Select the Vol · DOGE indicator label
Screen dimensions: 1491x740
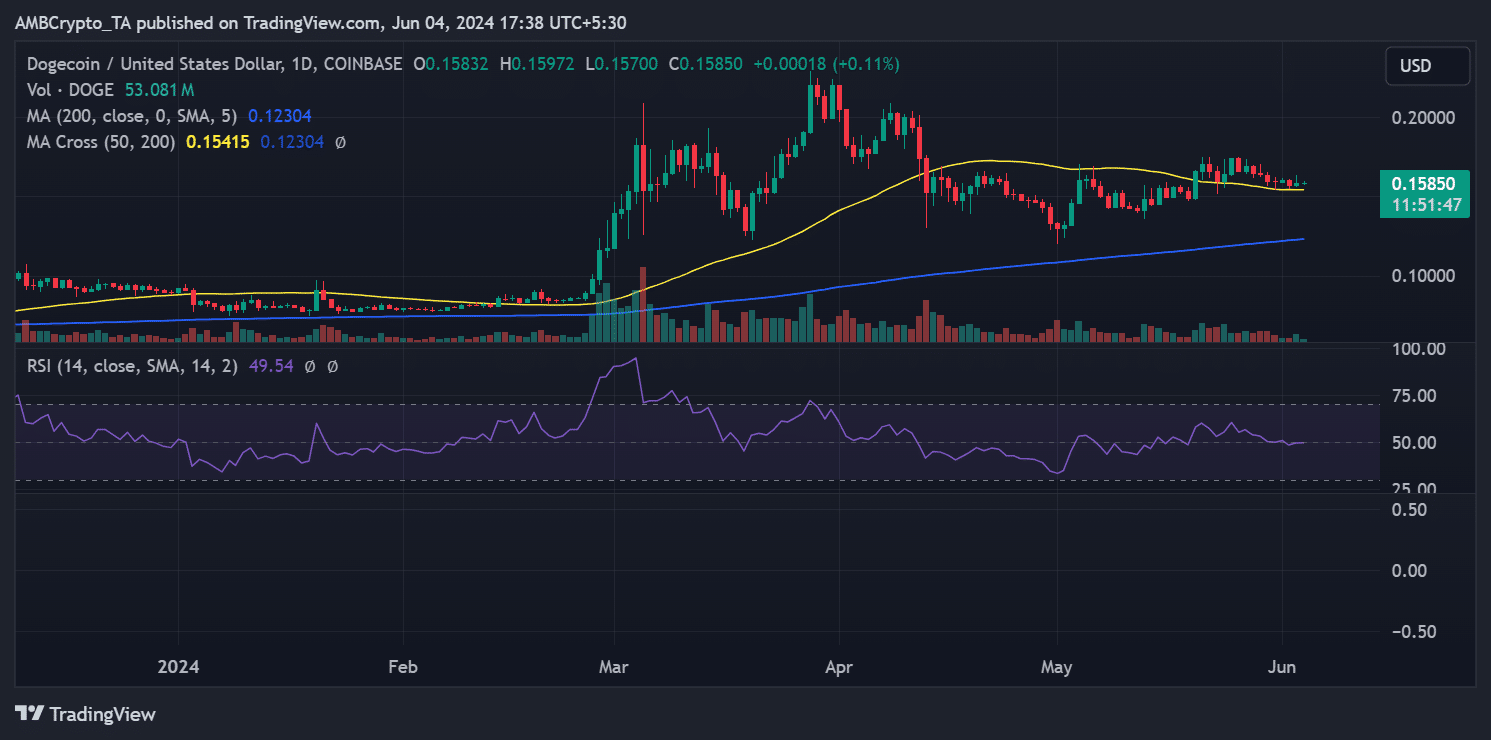click(x=70, y=90)
